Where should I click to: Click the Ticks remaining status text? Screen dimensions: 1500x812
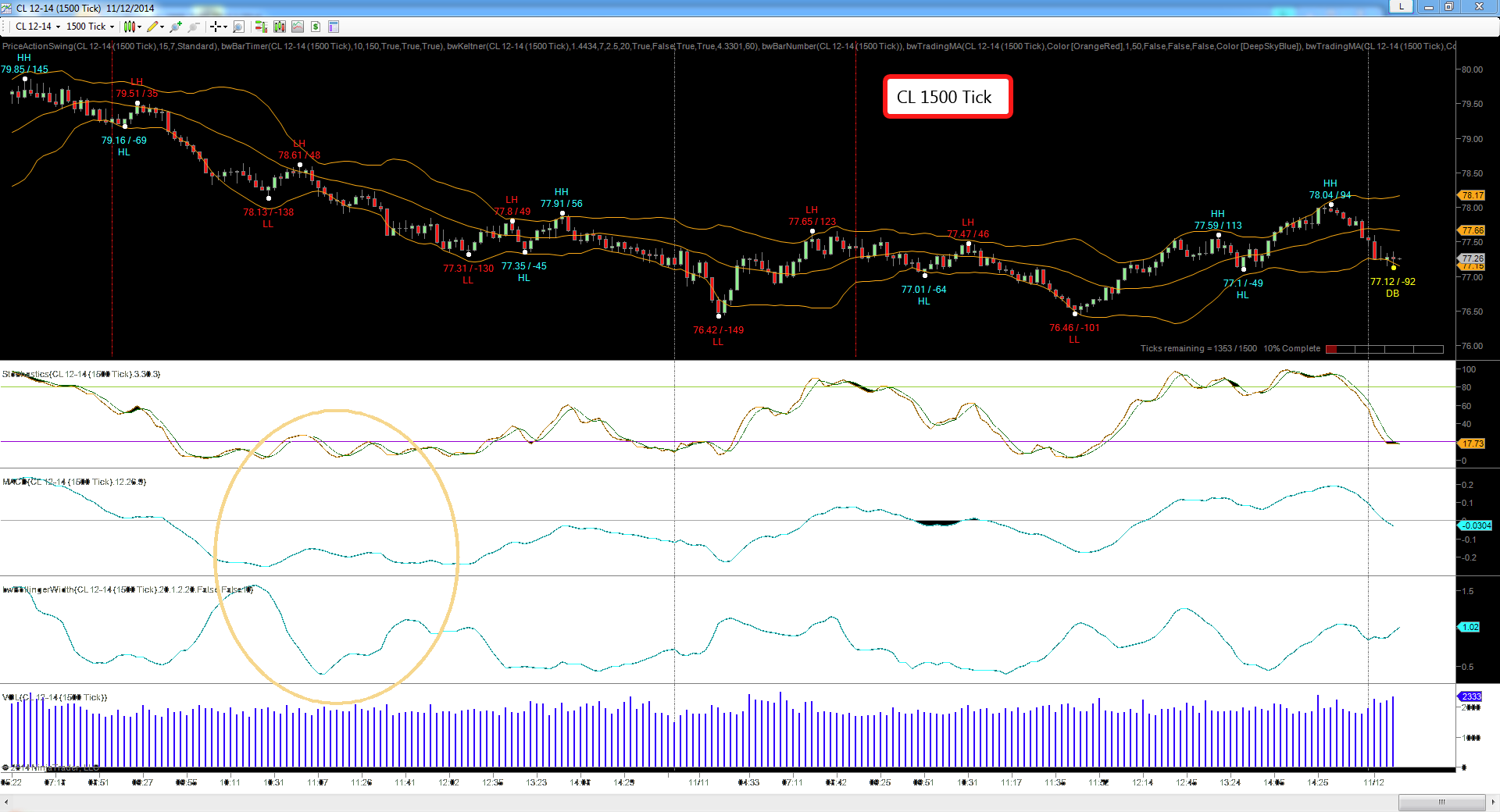pyautogui.click(x=1230, y=349)
